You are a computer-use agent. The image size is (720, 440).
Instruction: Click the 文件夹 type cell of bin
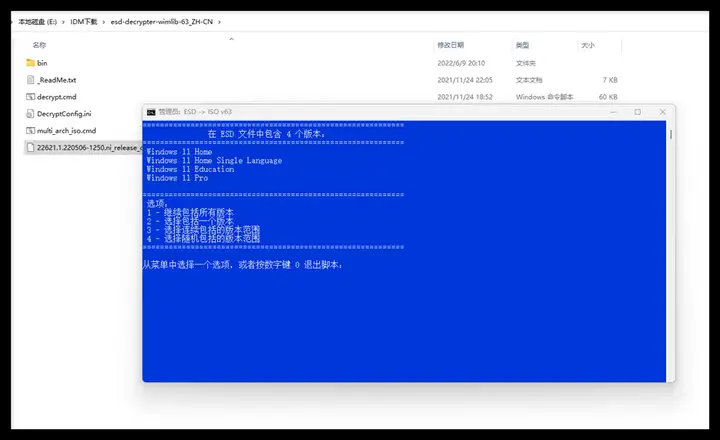pos(525,63)
